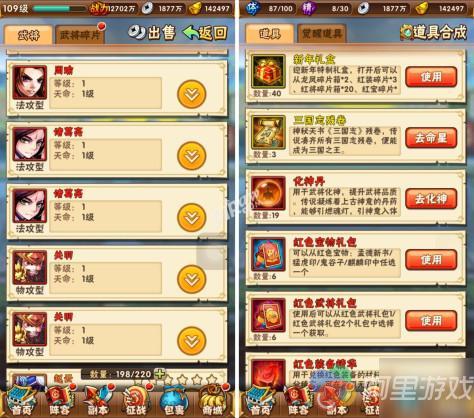
Task: Switch to the 觉醒道具 tab
Action: pos(322,34)
